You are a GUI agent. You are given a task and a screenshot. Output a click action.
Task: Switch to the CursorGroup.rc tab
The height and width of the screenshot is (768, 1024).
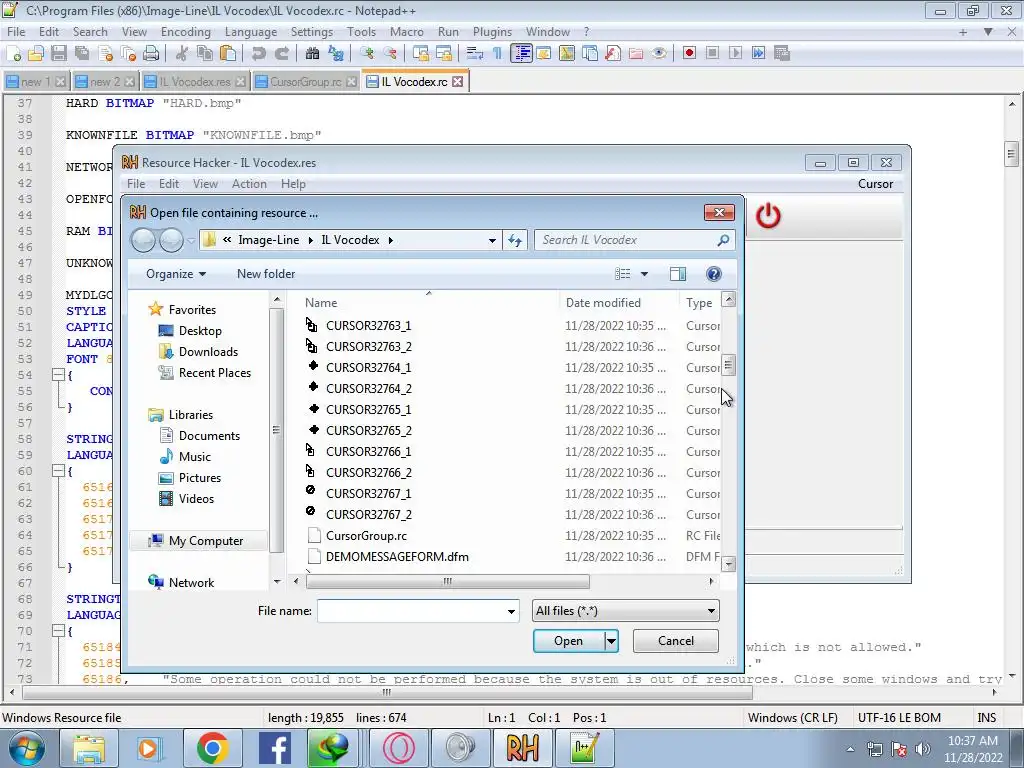click(305, 82)
